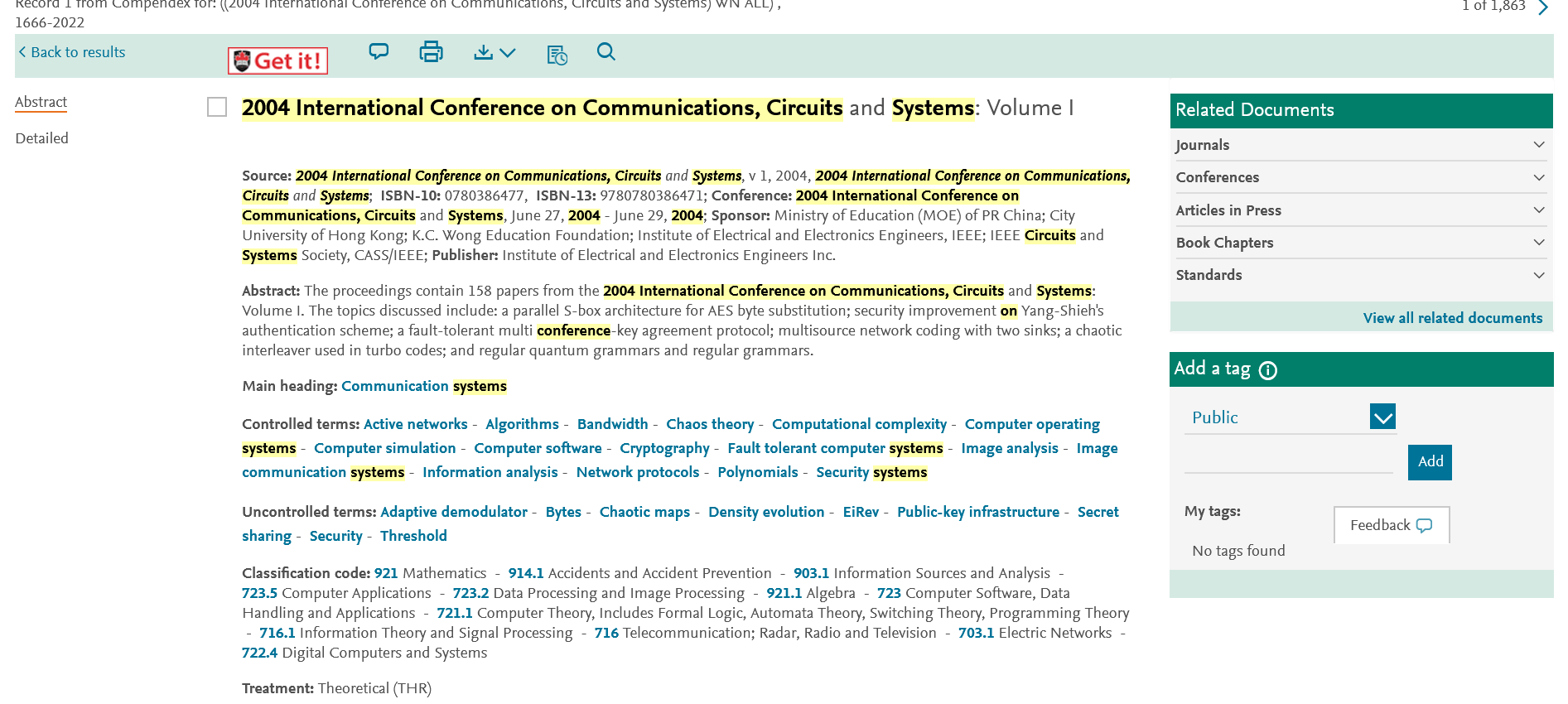This screenshot has width=1568, height=704.
Task: Open View all related documents link
Action: tap(1453, 318)
